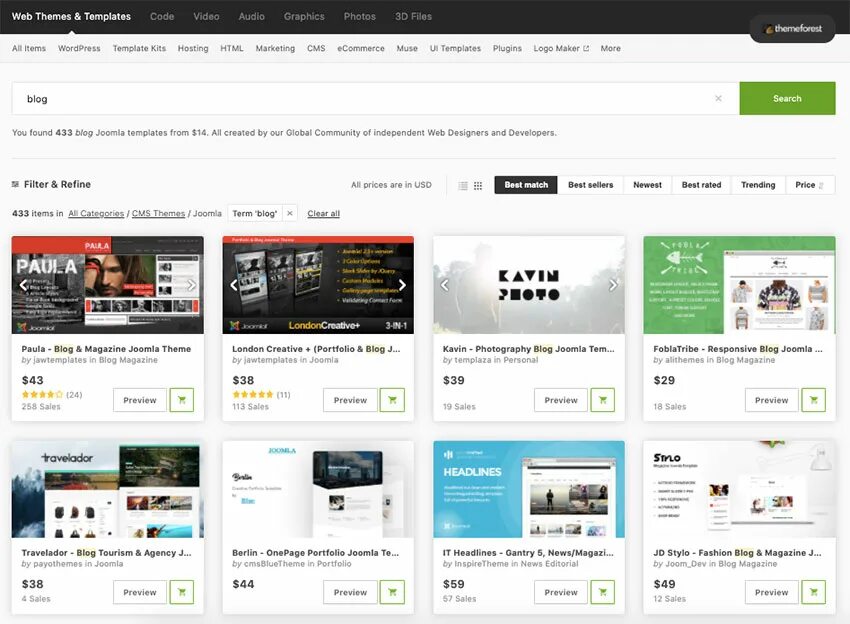Clear the blog search text
Screen dimensions: 850x624
[x=718, y=99]
